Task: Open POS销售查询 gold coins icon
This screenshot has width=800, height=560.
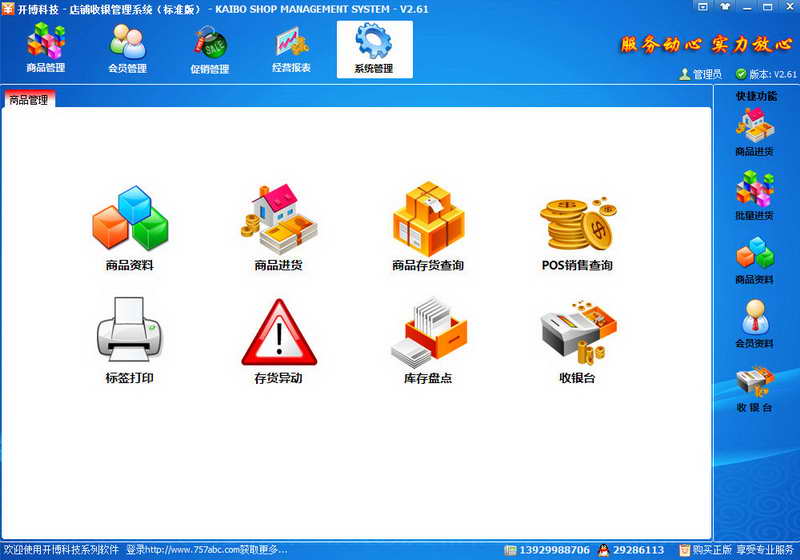Action: click(x=576, y=220)
